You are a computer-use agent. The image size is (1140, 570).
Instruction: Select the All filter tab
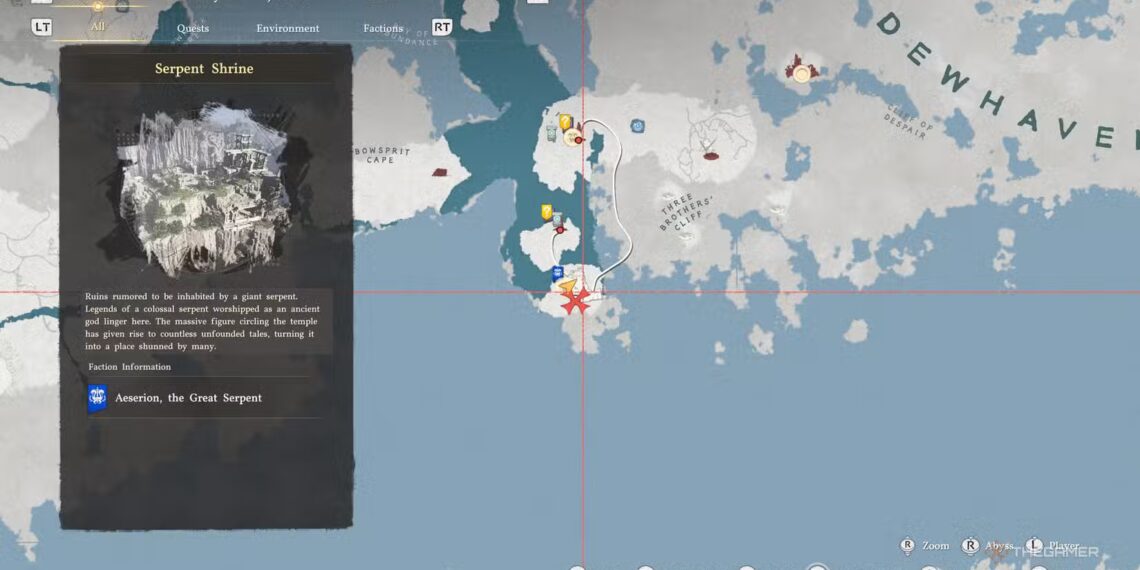(97, 26)
